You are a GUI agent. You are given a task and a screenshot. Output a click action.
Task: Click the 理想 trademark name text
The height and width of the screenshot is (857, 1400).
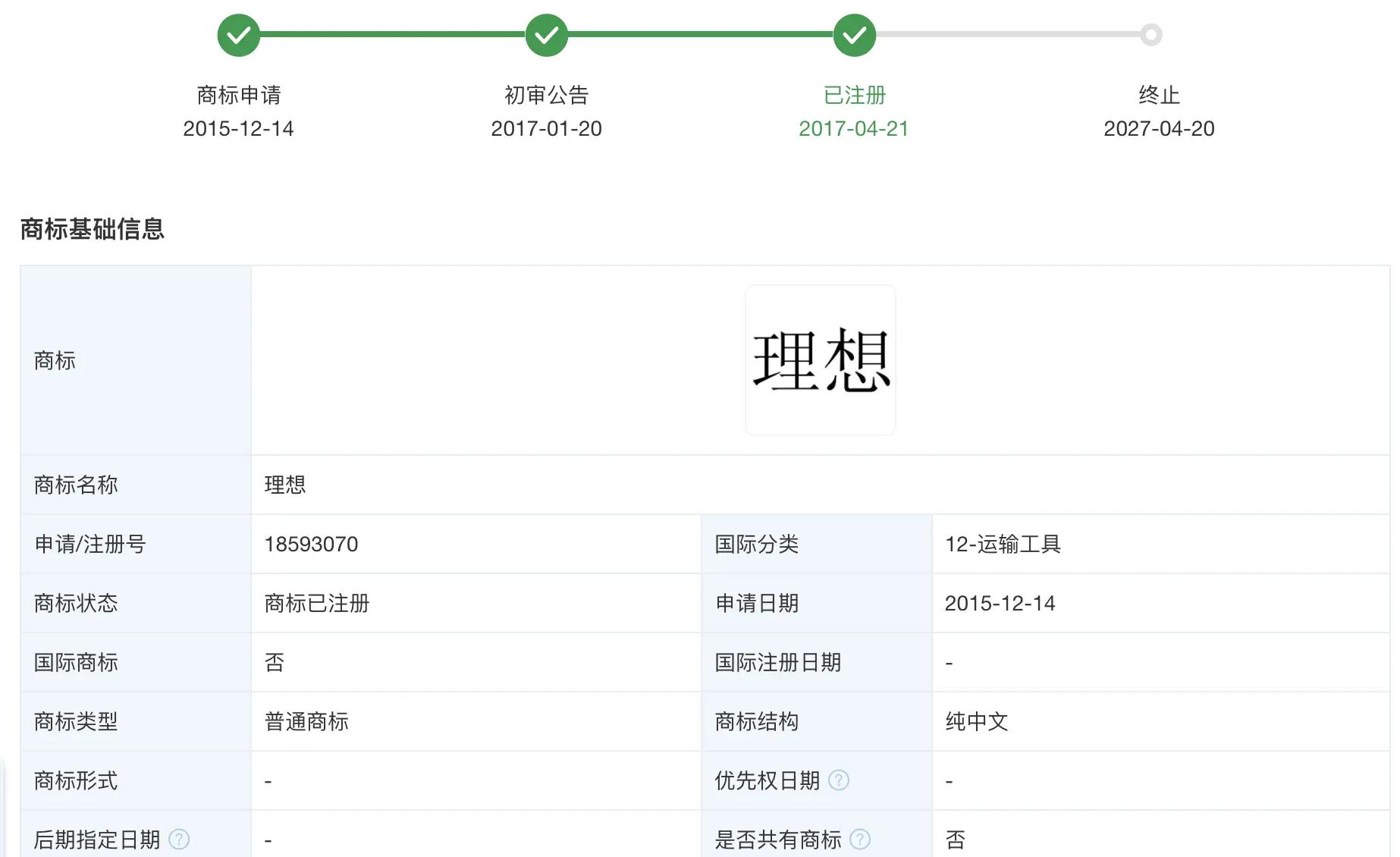285,485
